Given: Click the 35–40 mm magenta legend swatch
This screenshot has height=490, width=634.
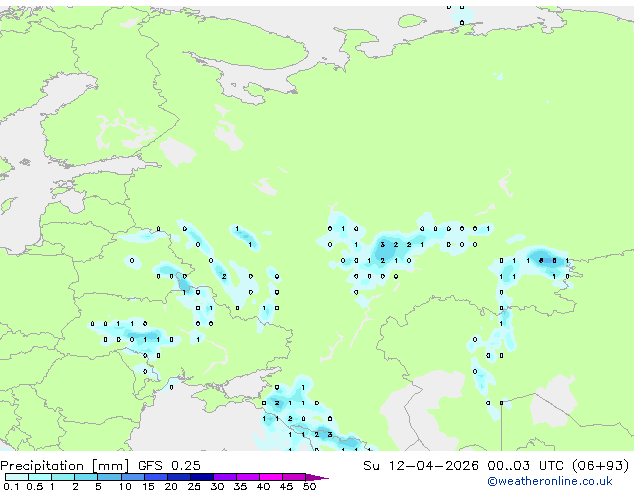Looking at the screenshot, I should [x=247, y=477].
